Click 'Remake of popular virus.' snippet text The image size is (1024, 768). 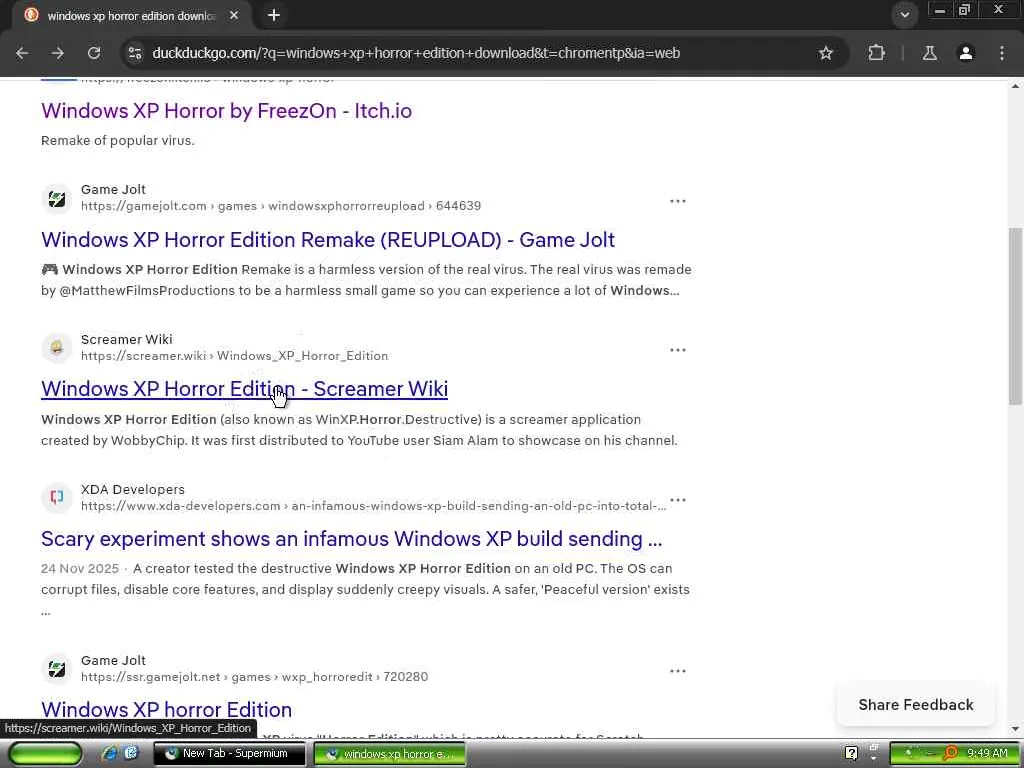tap(118, 140)
